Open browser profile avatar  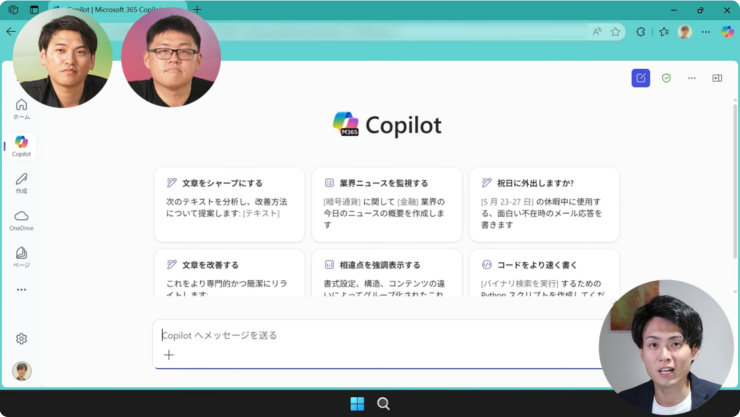pos(684,32)
